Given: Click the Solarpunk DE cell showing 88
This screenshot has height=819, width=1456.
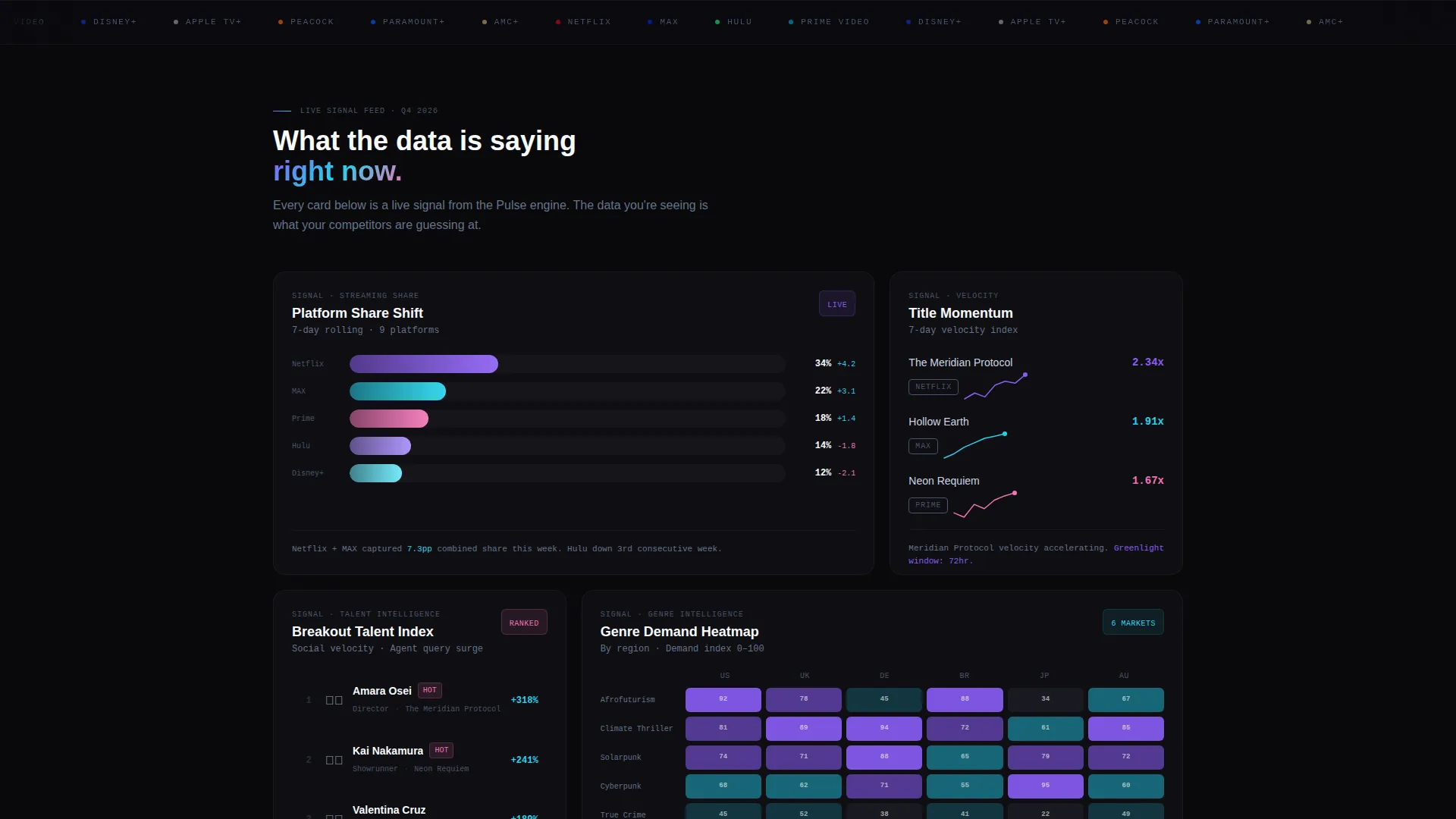Looking at the screenshot, I should click(884, 758).
